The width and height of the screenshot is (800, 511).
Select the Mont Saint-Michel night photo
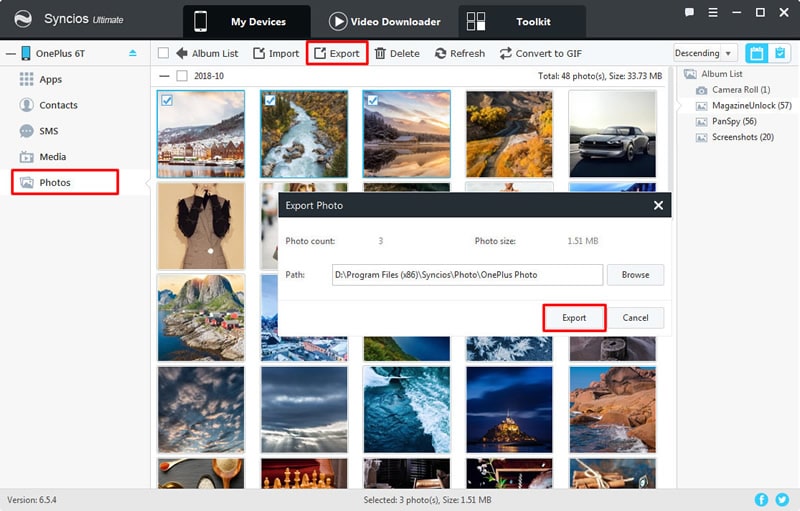coord(509,410)
